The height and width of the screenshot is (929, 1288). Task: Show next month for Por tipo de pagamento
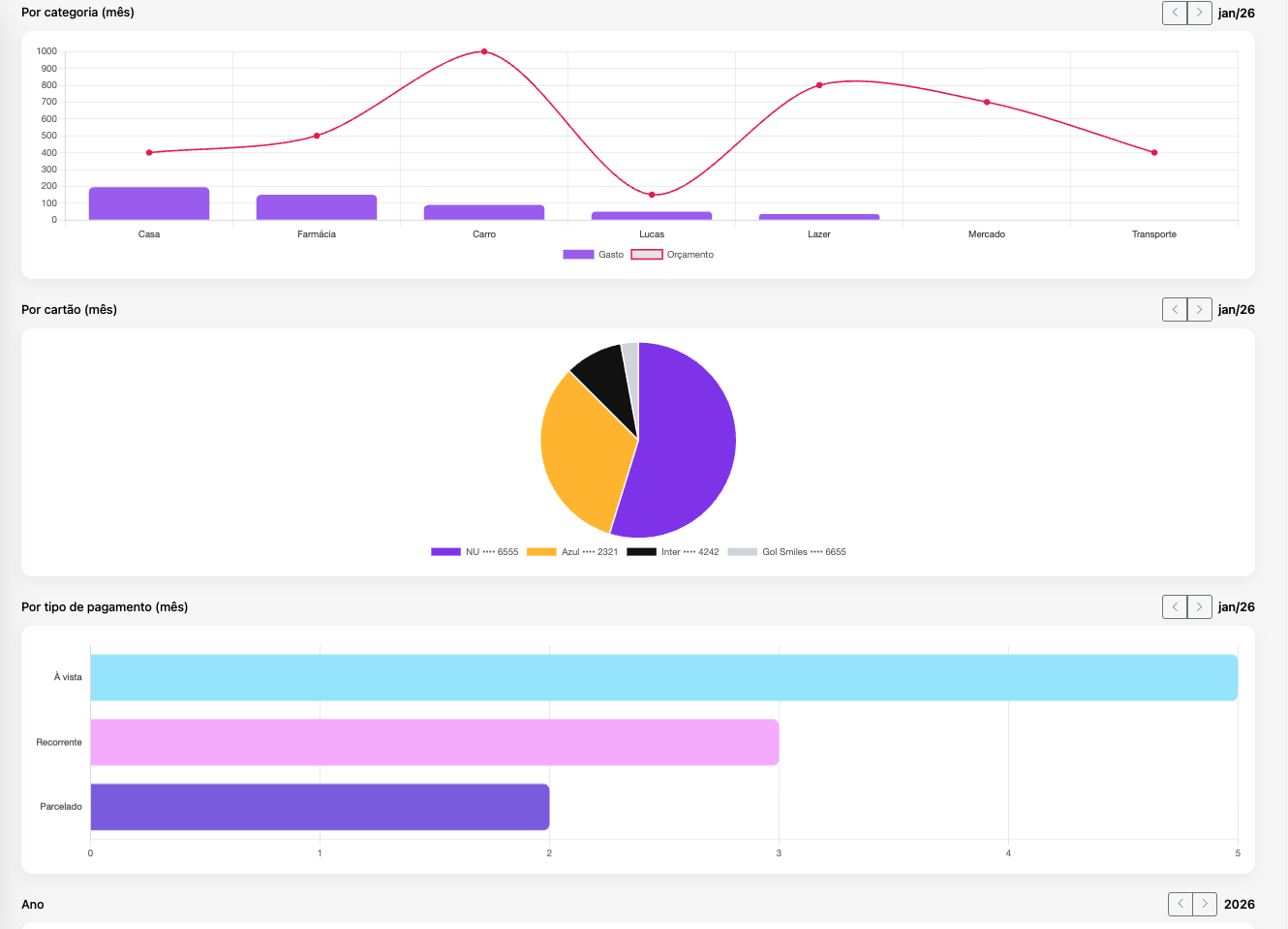[1199, 607]
